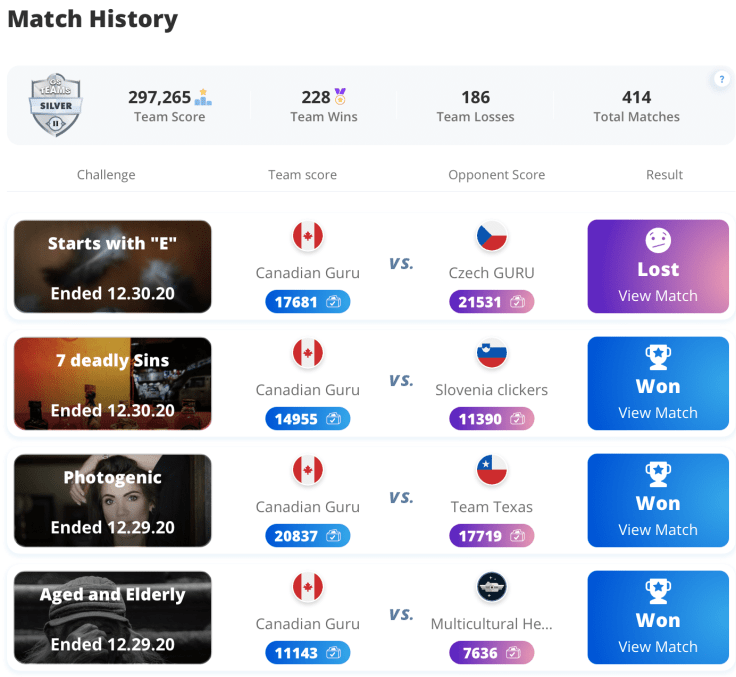This screenshot has height=677, width=736.
Task: Click the 7636 opponent score badge
Action: pos(492,653)
